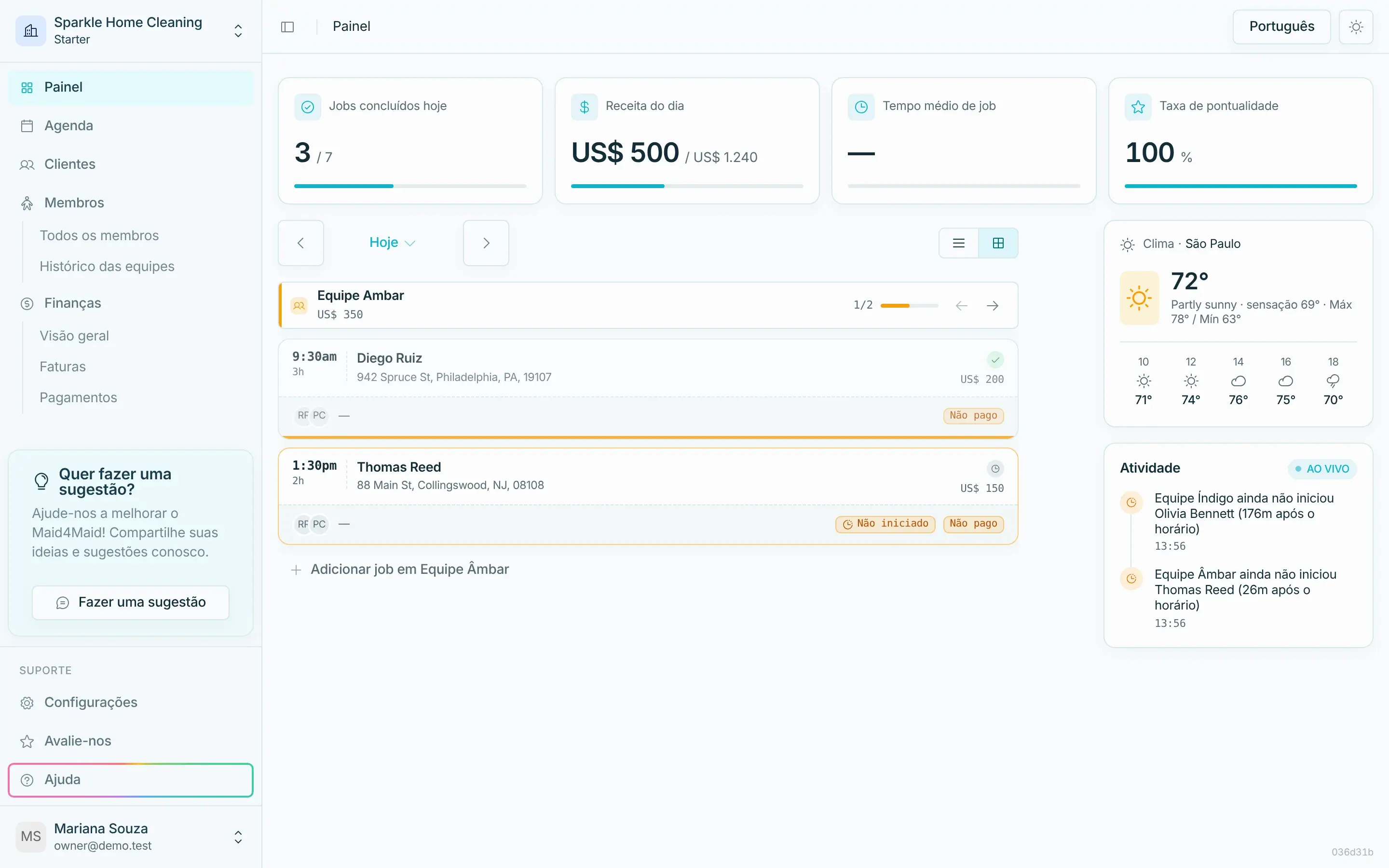Click Fazer uma sugestão button
This screenshot has width=1389, height=868.
(131, 602)
